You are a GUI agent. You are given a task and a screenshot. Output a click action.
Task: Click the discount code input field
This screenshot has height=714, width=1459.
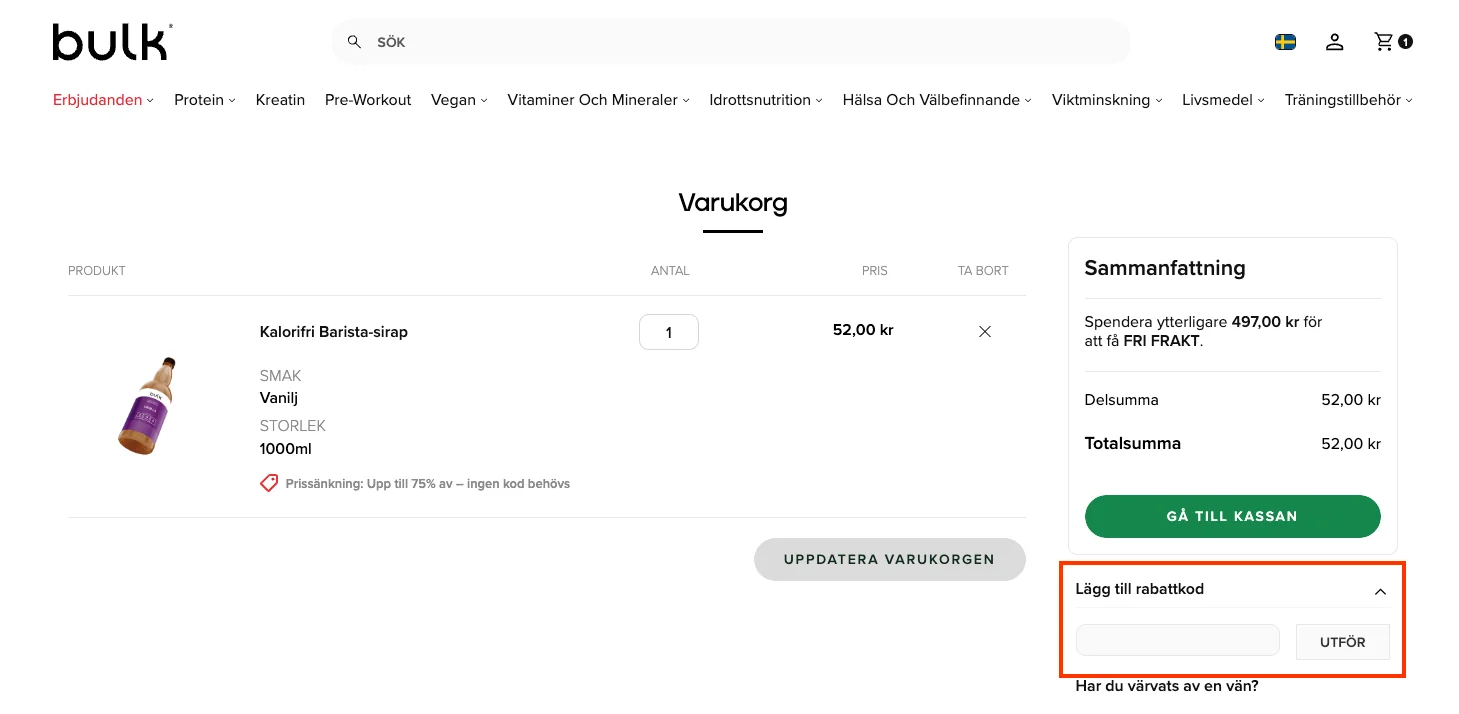point(1177,639)
